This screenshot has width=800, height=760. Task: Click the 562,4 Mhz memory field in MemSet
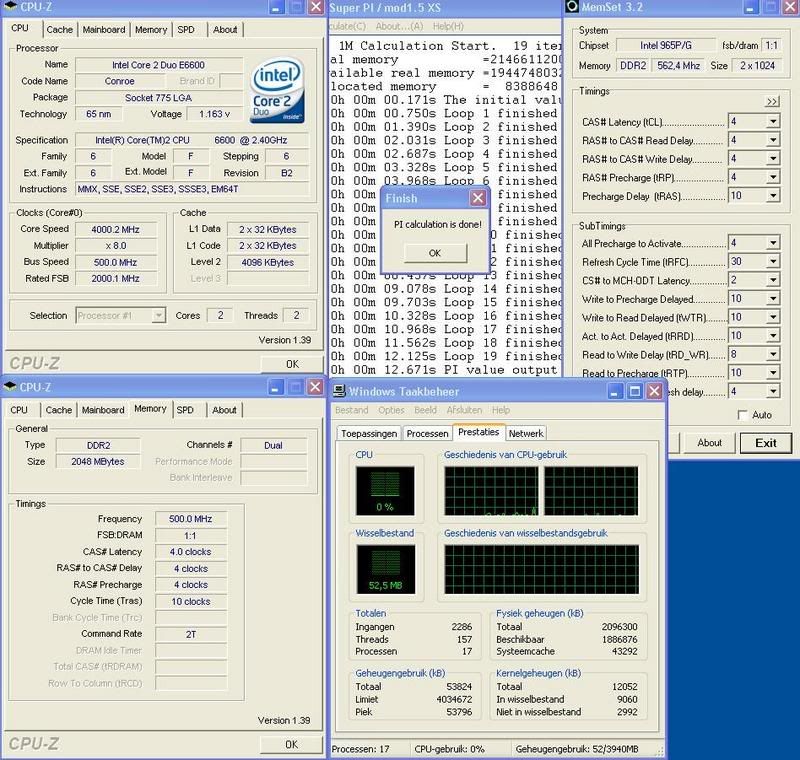pyautogui.click(x=678, y=65)
